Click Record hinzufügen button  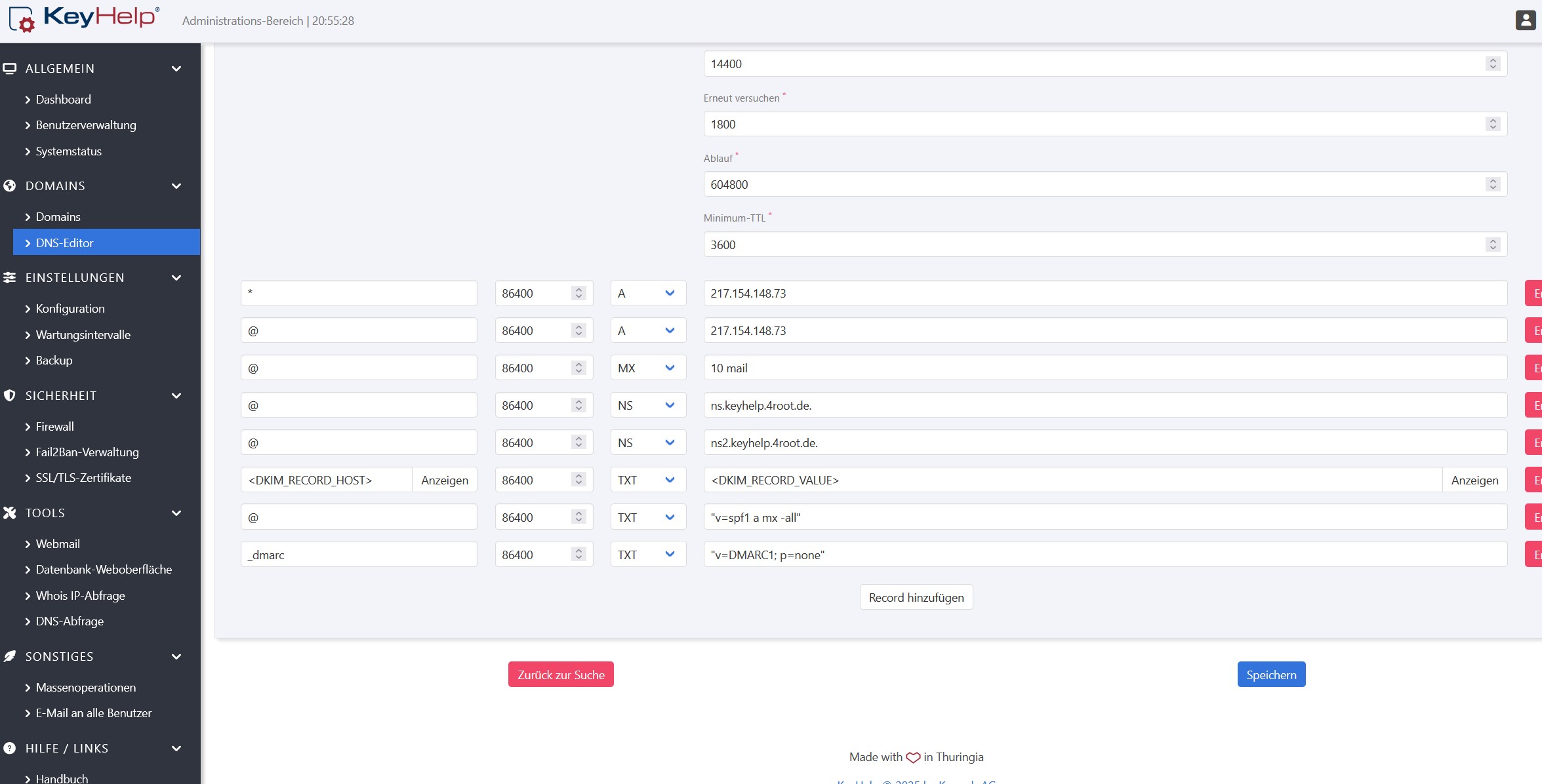(916, 597)
